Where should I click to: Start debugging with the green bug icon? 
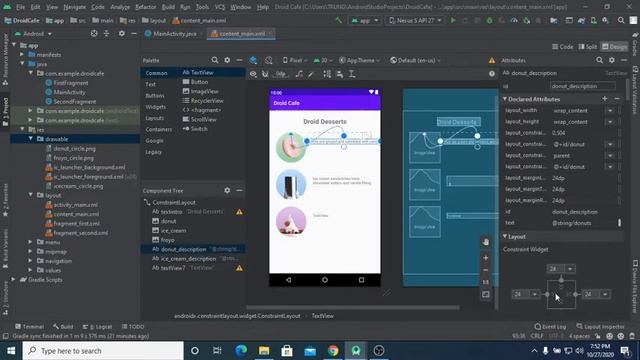[x=489, y=20]
